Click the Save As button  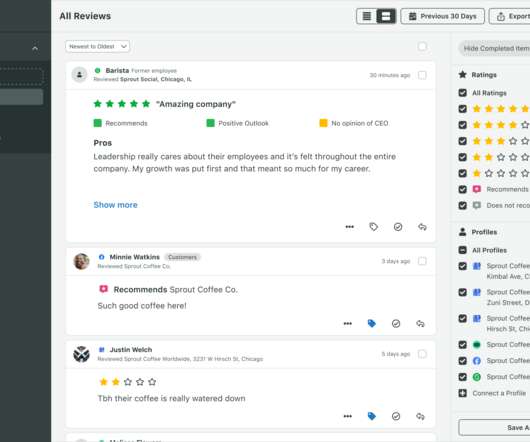pyautogui.click(x=495, y=427)
